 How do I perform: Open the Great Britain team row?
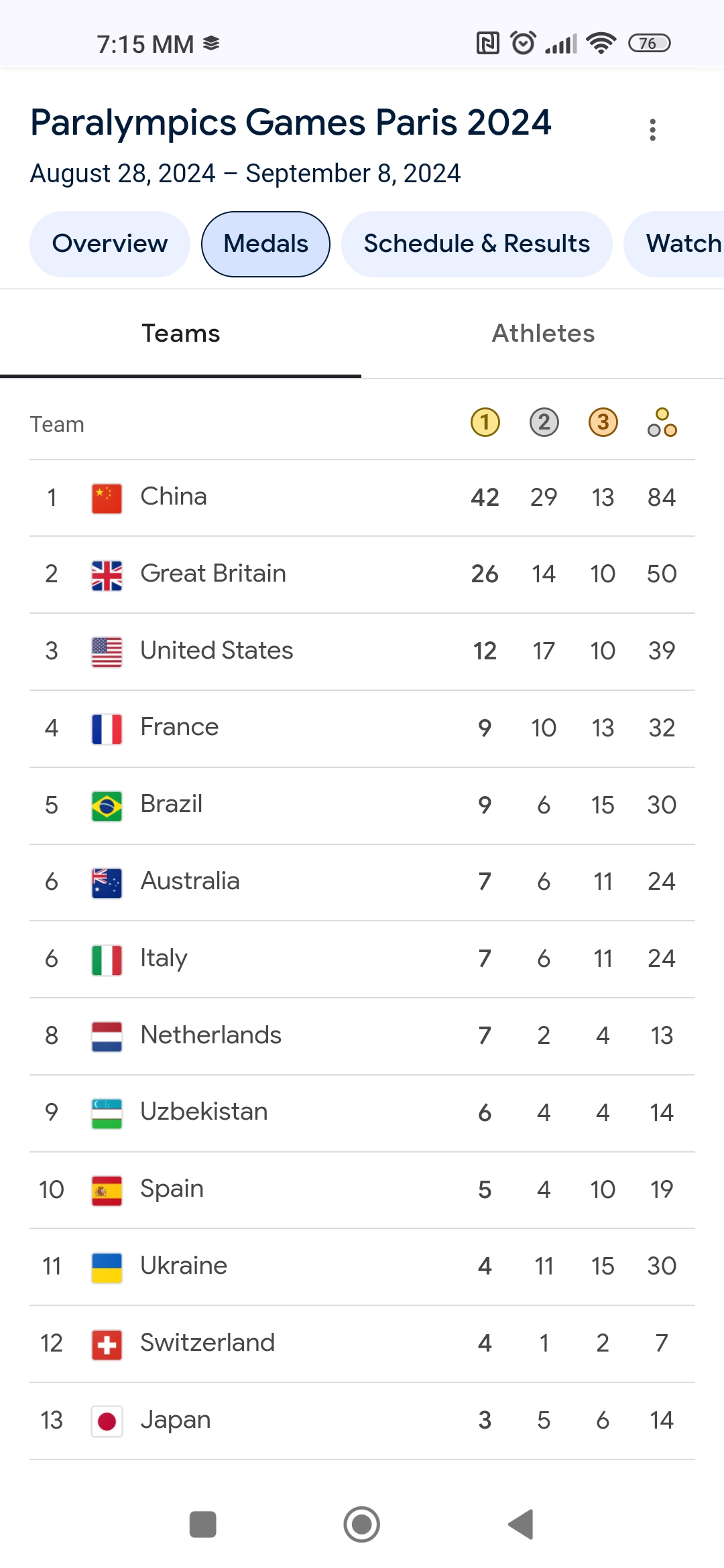coord(362,574)
